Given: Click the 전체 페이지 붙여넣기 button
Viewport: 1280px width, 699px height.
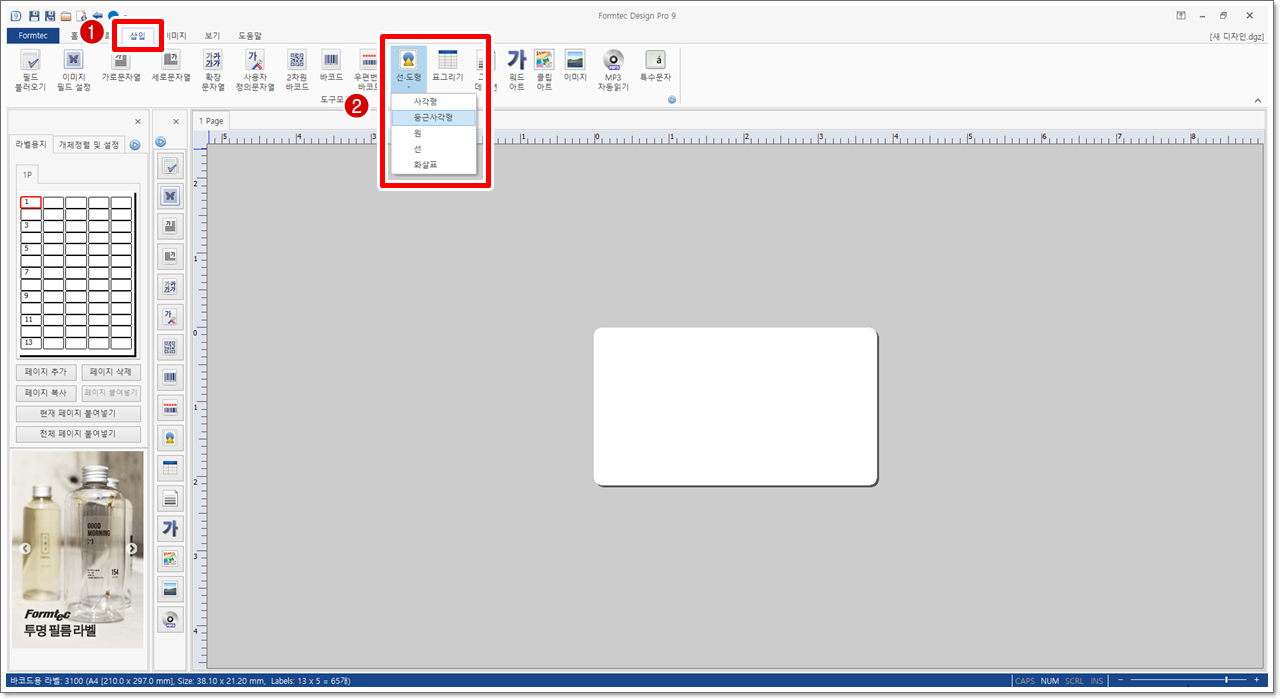Looking at the screenshot, I should tap(78, 434).
